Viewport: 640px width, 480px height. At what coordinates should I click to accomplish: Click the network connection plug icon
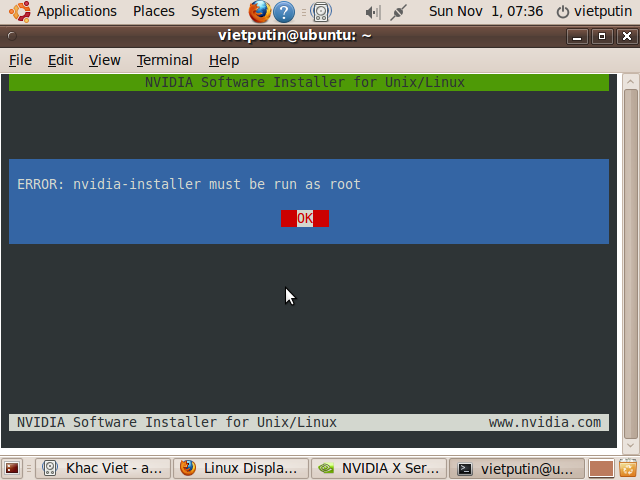[x=398, y=12]
